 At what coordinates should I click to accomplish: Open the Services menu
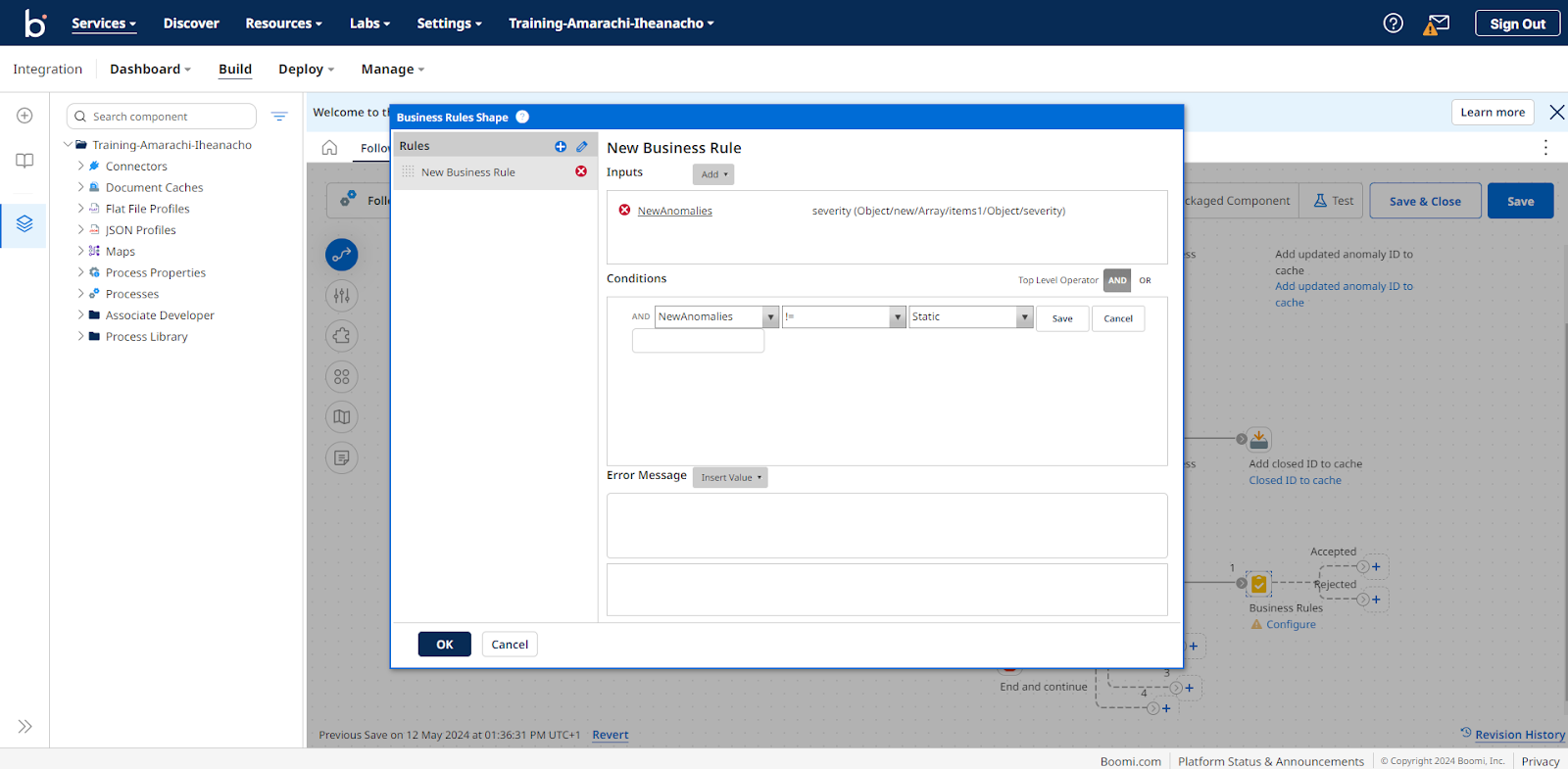[x=104, y=24]
